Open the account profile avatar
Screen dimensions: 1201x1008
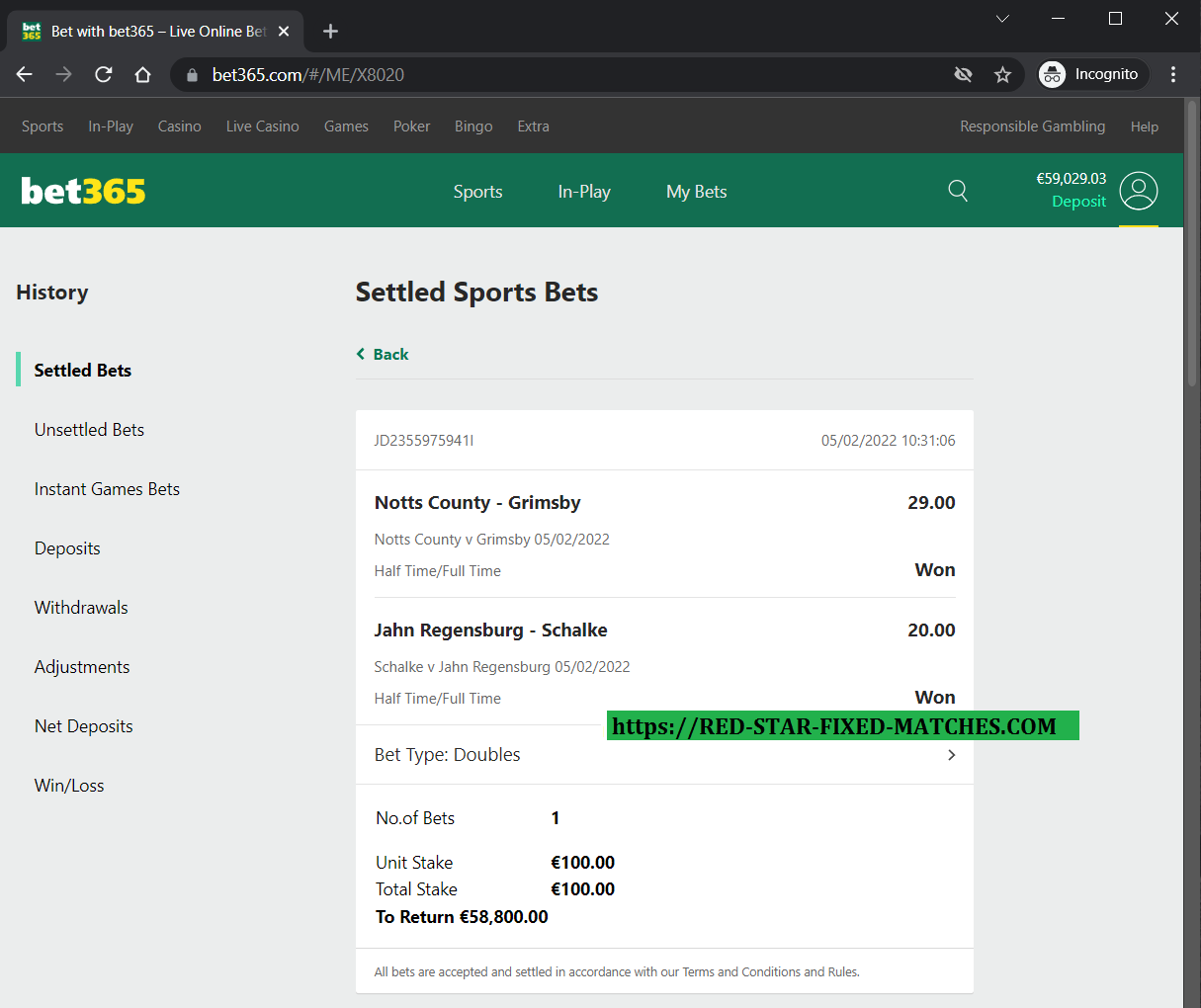pos(1139,191)
